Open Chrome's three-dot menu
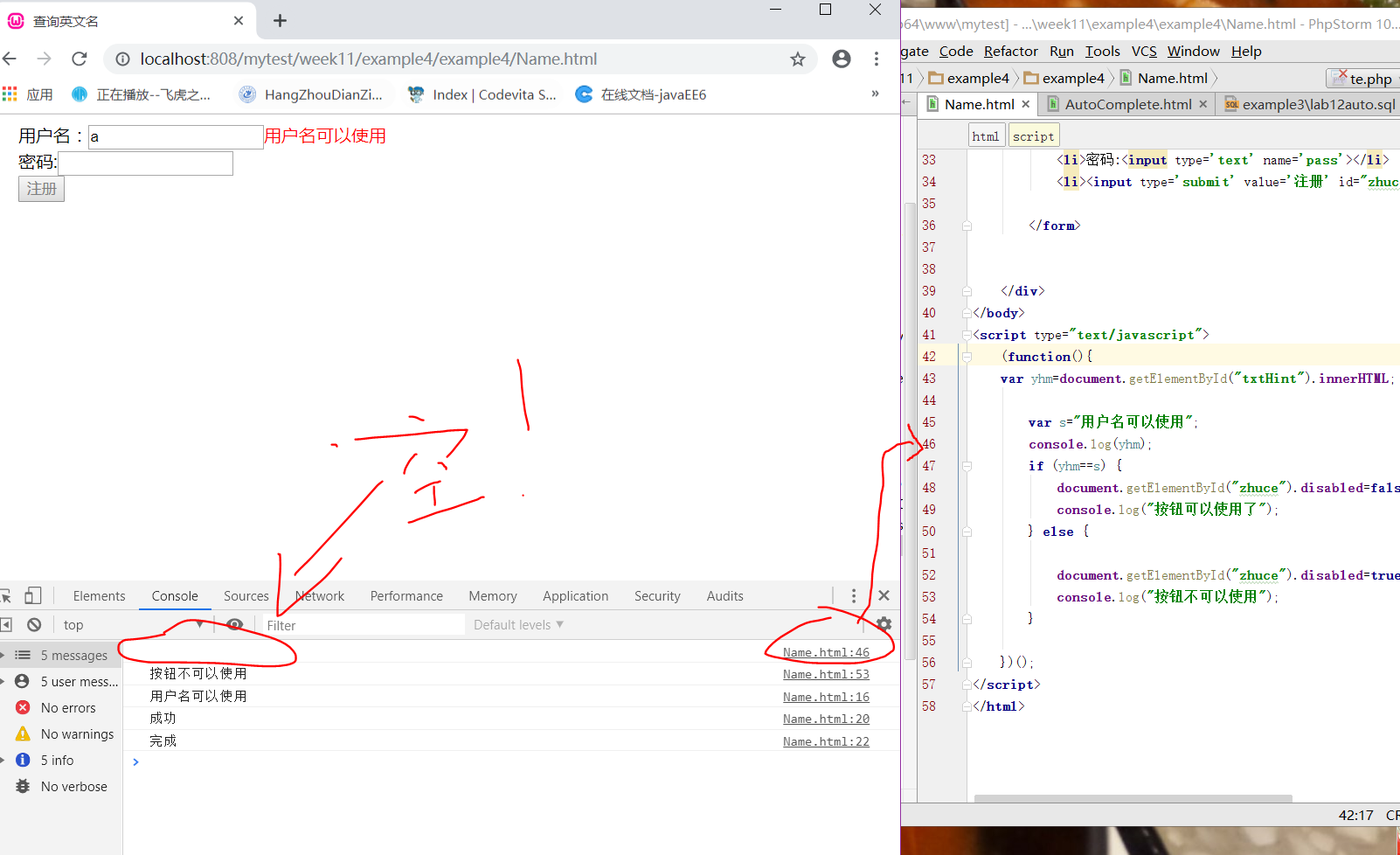 876,59
